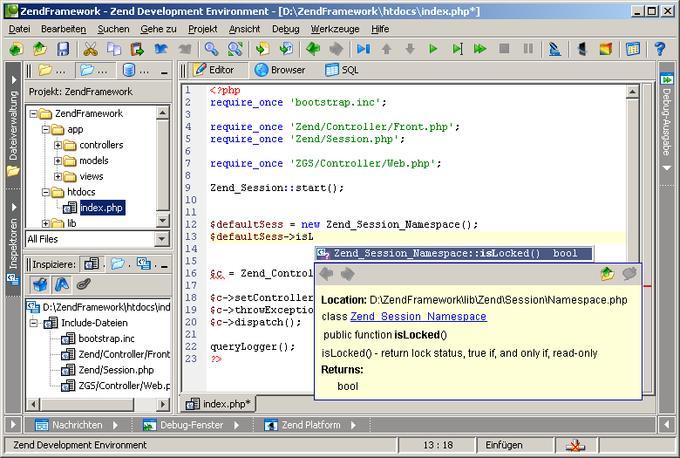Image resolution: width=680 pixels, height=458 pixels.
Task: Expand the lib folder
Action: [x=46, y=223]
